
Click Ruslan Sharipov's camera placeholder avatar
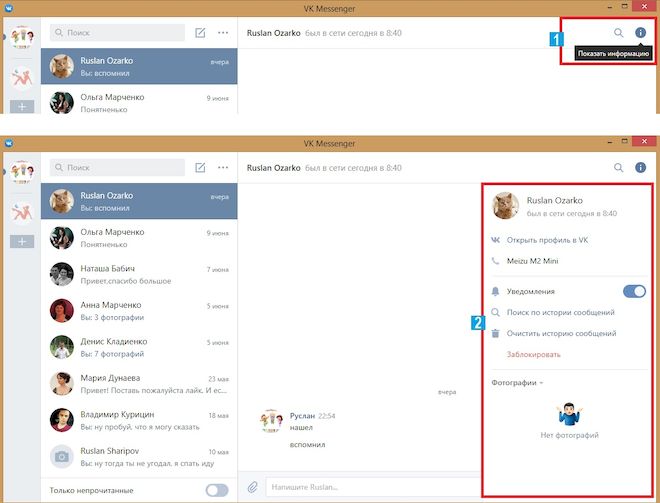coord(61,457)
